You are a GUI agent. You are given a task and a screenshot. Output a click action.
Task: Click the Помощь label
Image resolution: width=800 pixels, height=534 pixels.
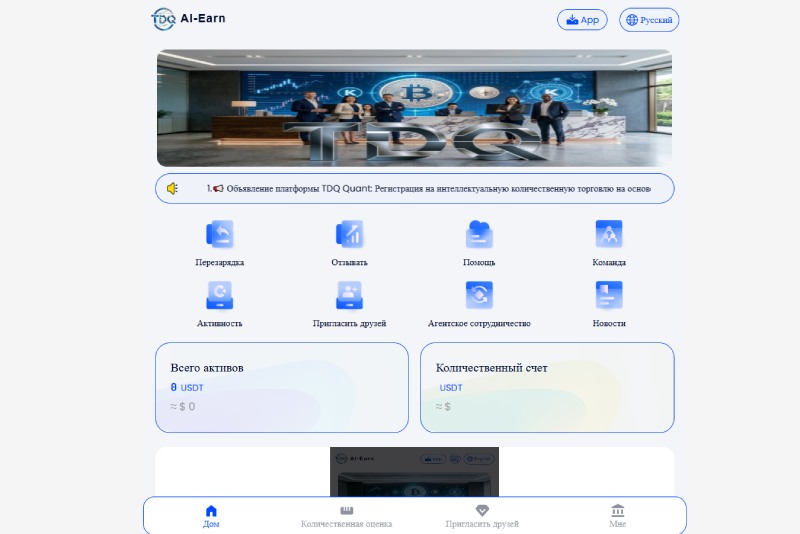coord(479,262)
